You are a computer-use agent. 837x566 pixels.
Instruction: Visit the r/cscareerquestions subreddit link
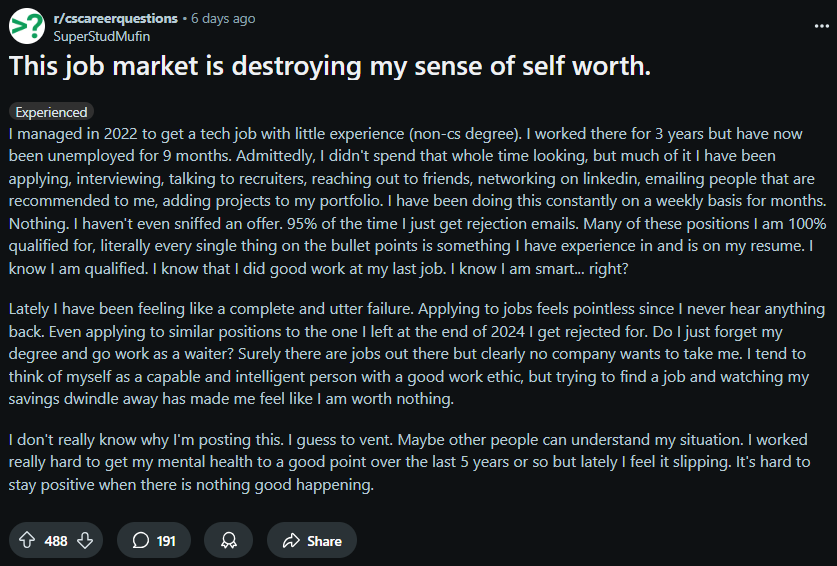[x=115, y=18]
